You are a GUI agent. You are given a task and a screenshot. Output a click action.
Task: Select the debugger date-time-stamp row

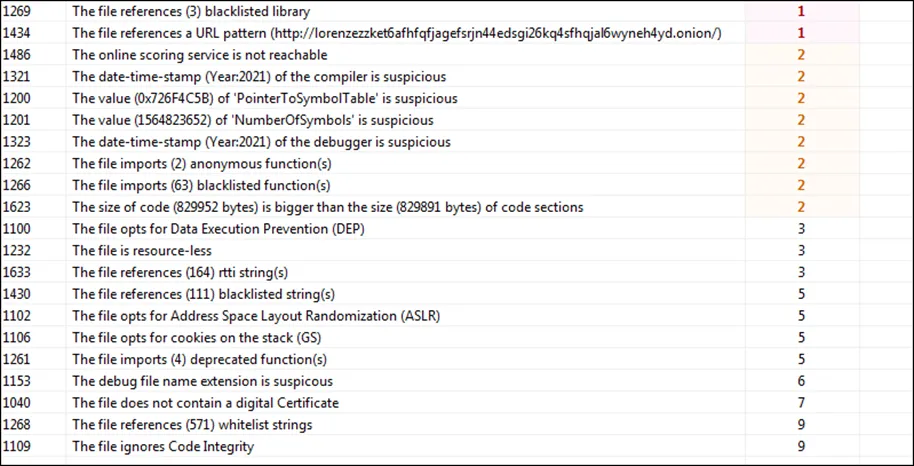coord(457,142)
